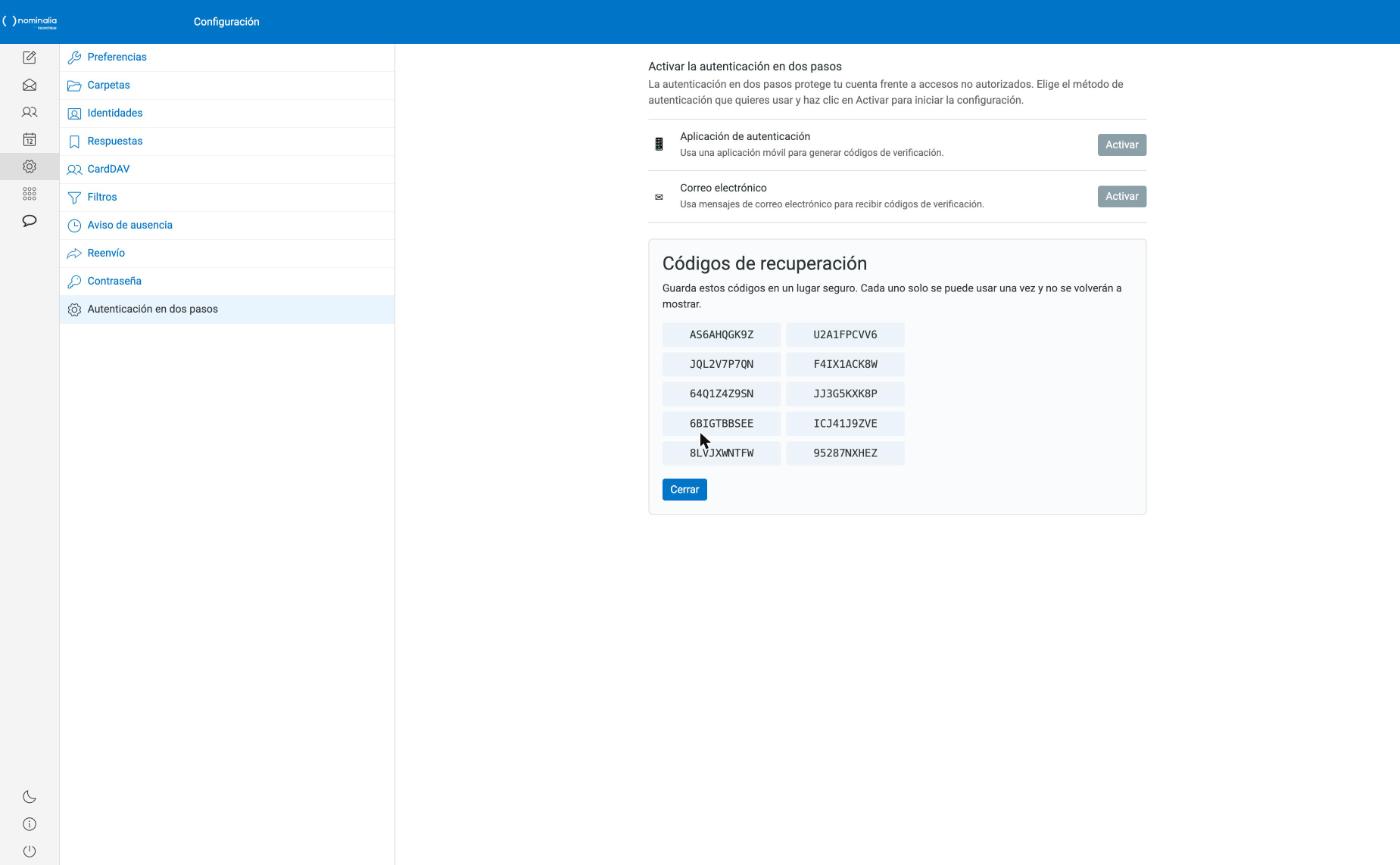This screenshot has width=1400, height=865.
Task: Activate Correo electrónico verification method
Action: point(1122,196)
